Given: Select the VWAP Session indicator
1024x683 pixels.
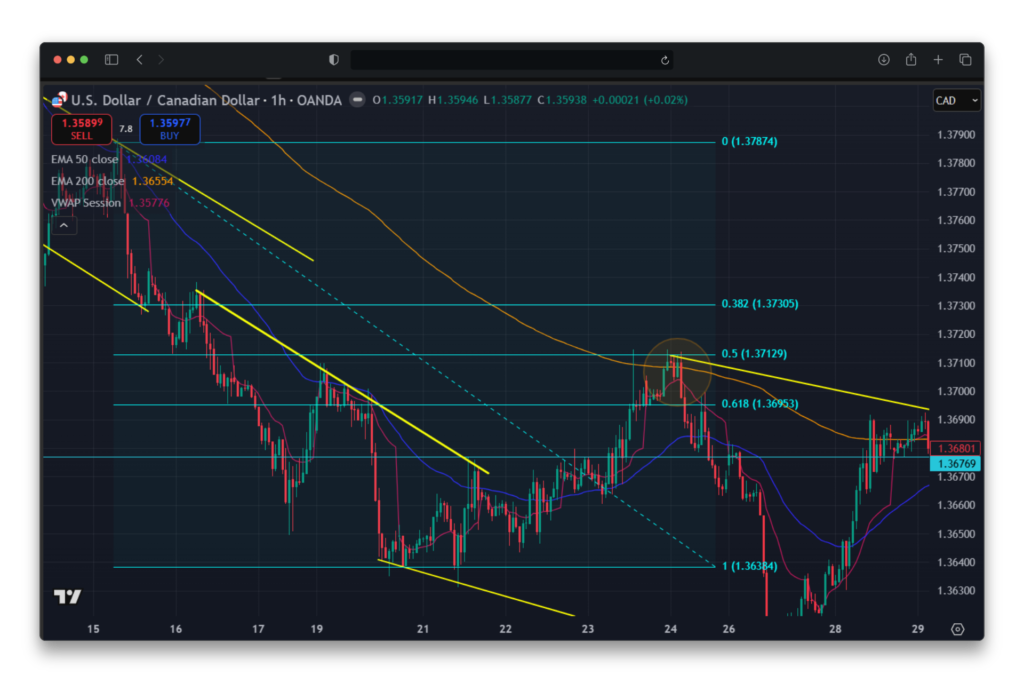Looking at the screenshot, I should (86, 203).
